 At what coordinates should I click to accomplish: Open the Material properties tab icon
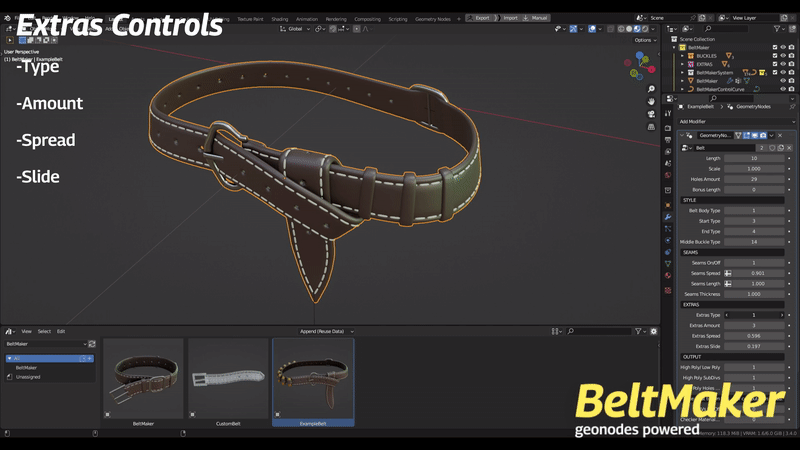pos(668,276)
